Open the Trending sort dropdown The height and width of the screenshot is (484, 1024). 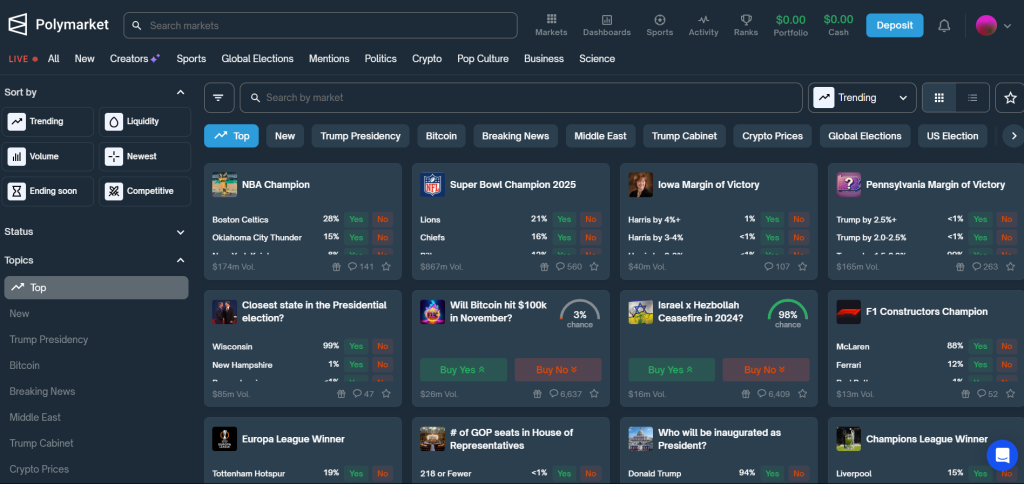coord(862,98)
